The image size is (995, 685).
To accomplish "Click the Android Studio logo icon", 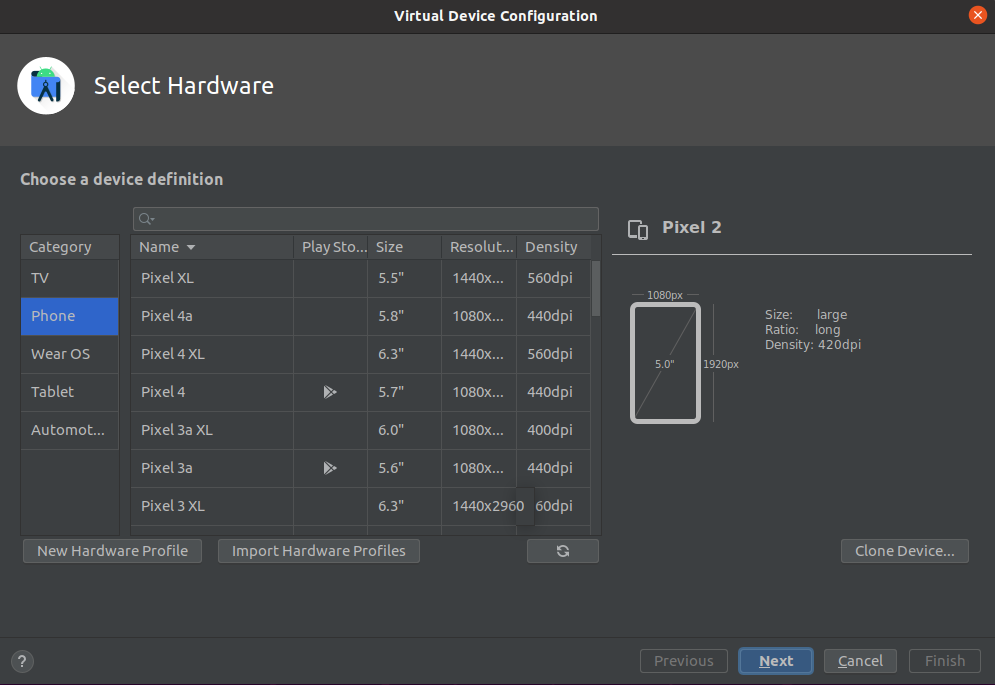I will click(x=46, y=86).
